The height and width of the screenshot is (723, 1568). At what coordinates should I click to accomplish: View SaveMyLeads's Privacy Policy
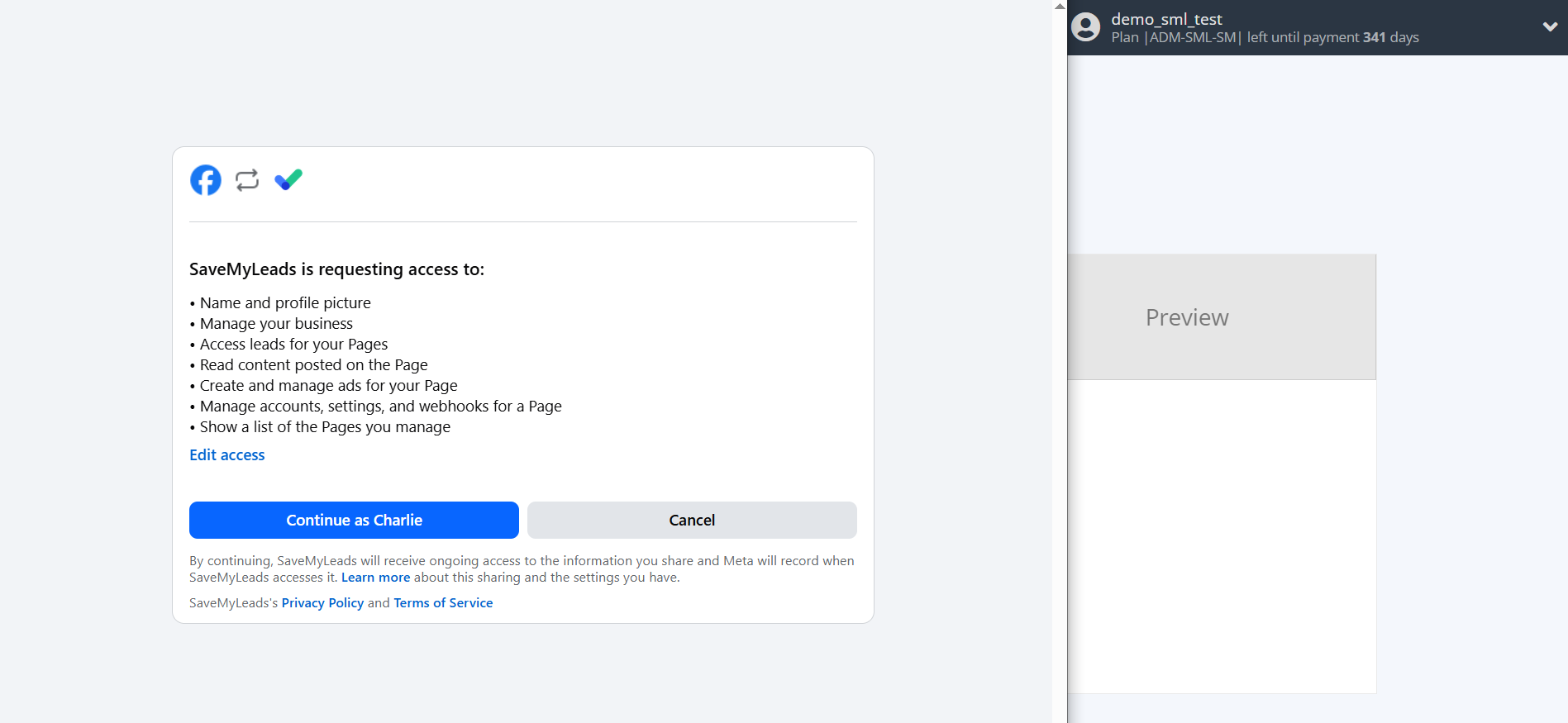click(322, 603)
